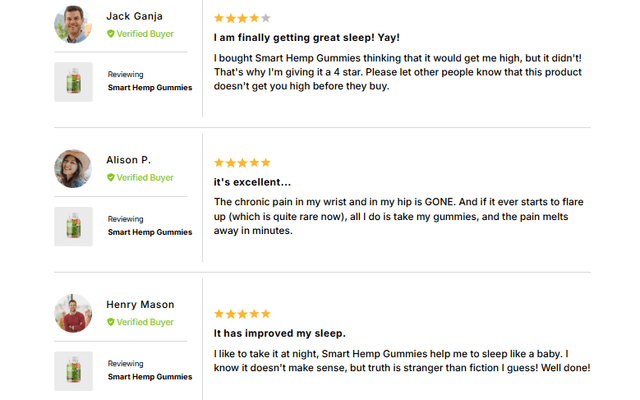
Task: Click Jack Ganja's profile photo
Action: coord(73,25)
